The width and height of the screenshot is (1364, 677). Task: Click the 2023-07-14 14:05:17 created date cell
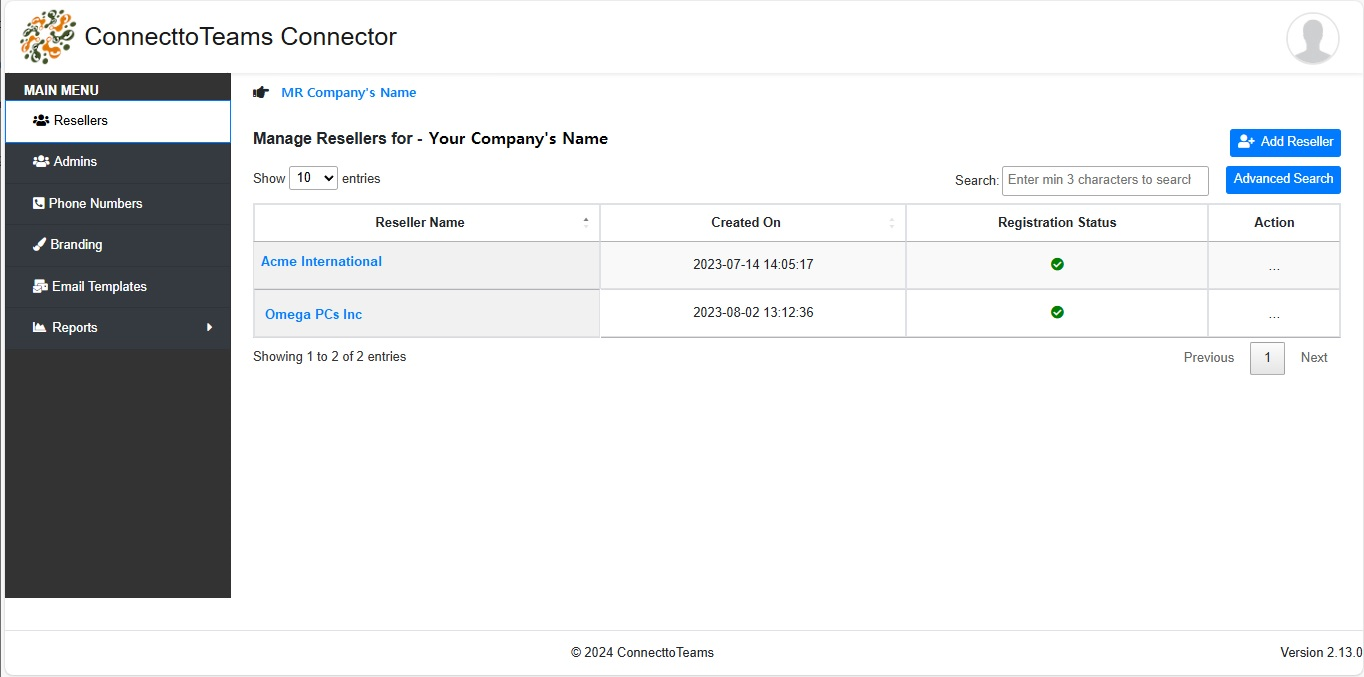753,265
